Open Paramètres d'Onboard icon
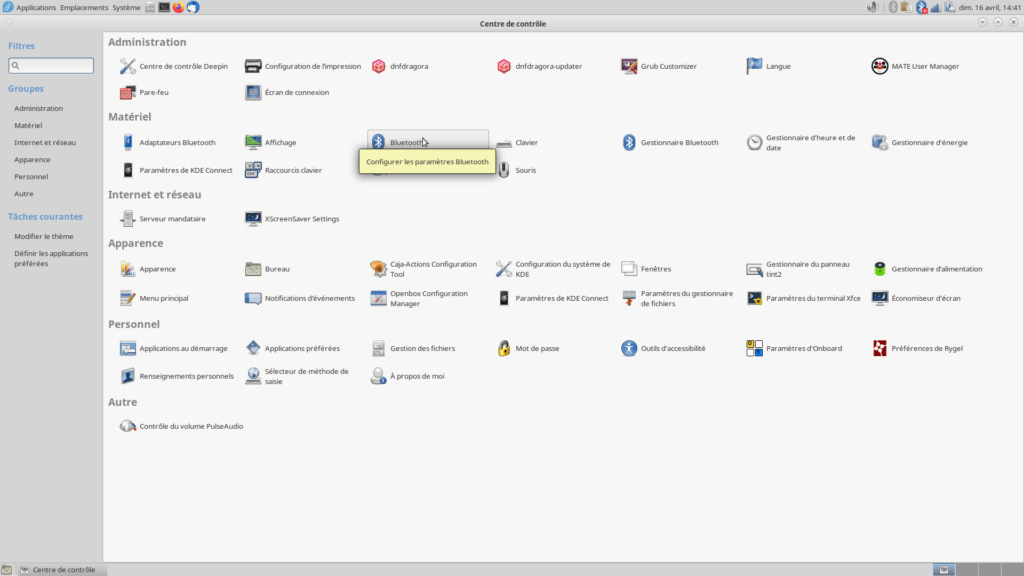The image size is (1024, 576). click(754, 348)
